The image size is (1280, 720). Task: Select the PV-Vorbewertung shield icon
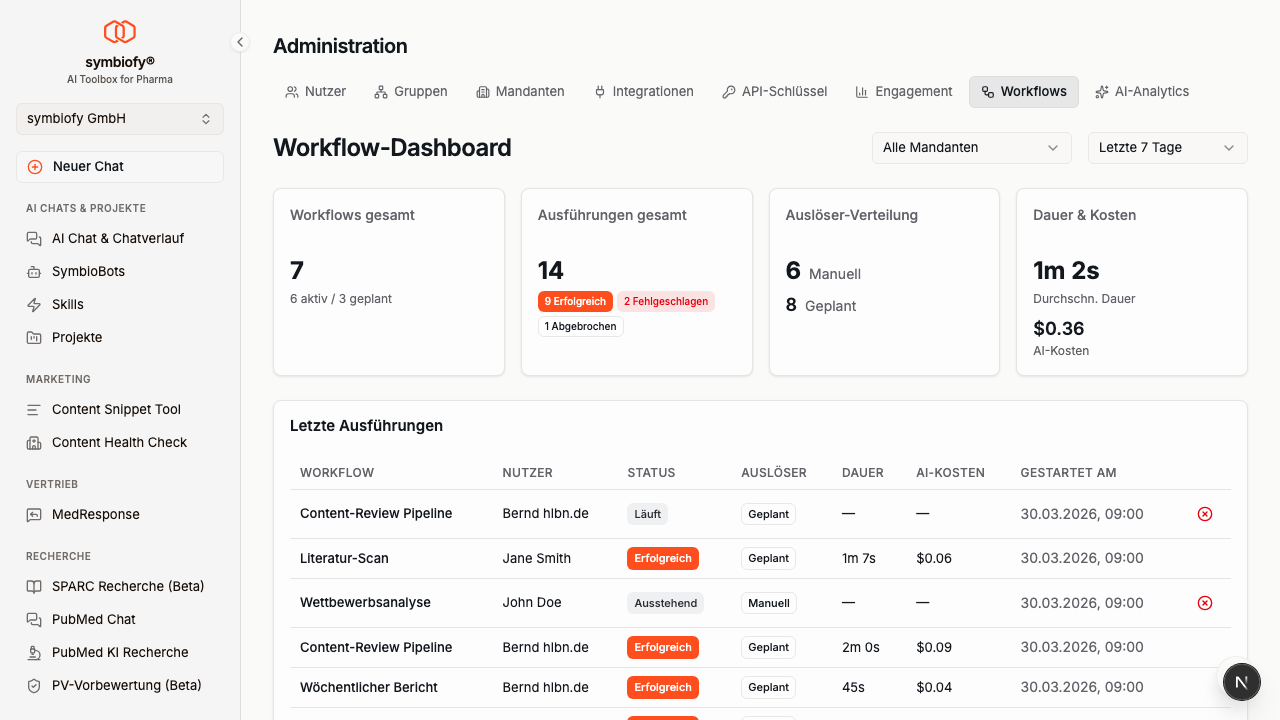[x=31, y=685]
